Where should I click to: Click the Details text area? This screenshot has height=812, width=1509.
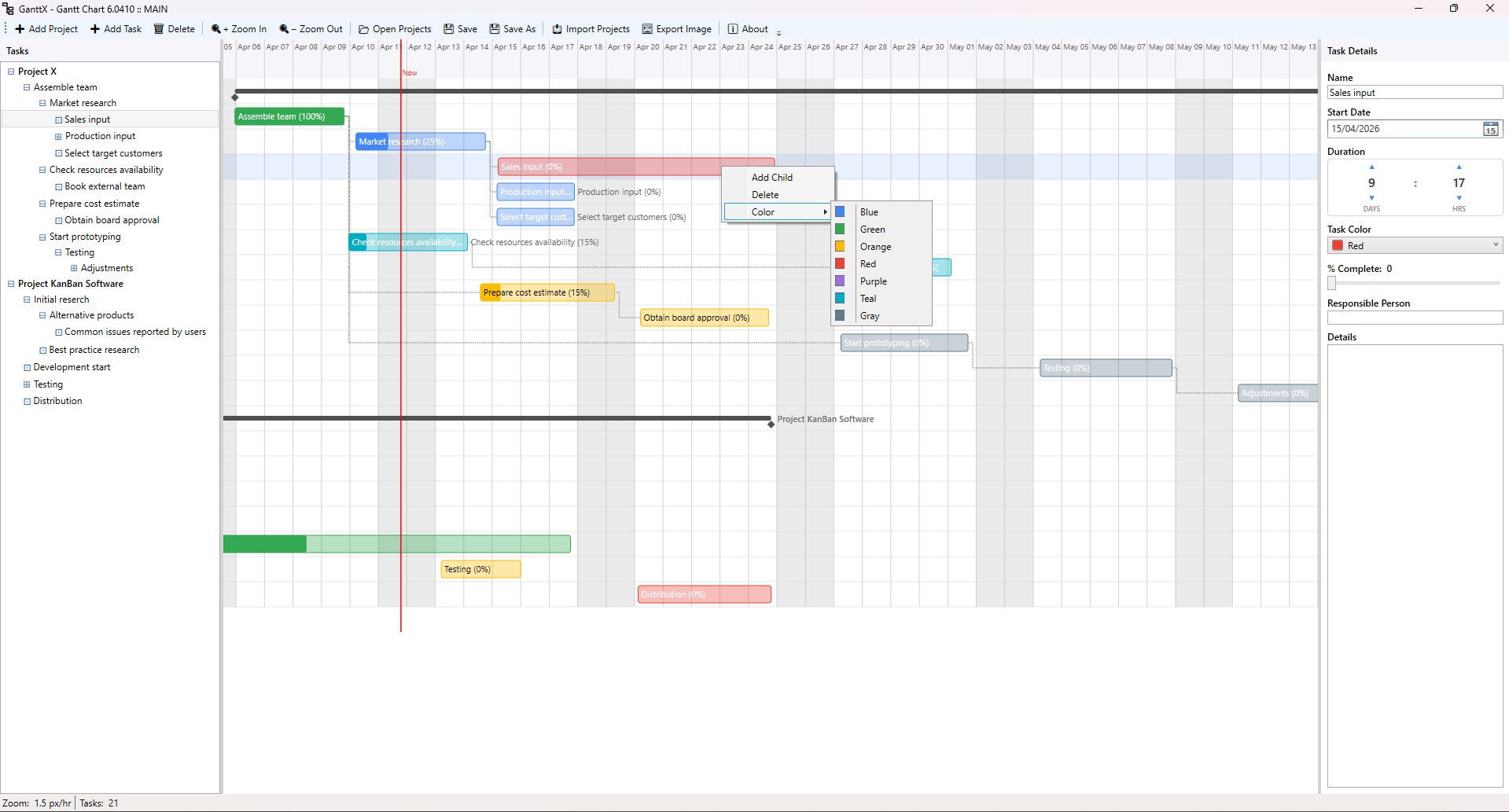pyautogui.click(x=1415, y=565)
